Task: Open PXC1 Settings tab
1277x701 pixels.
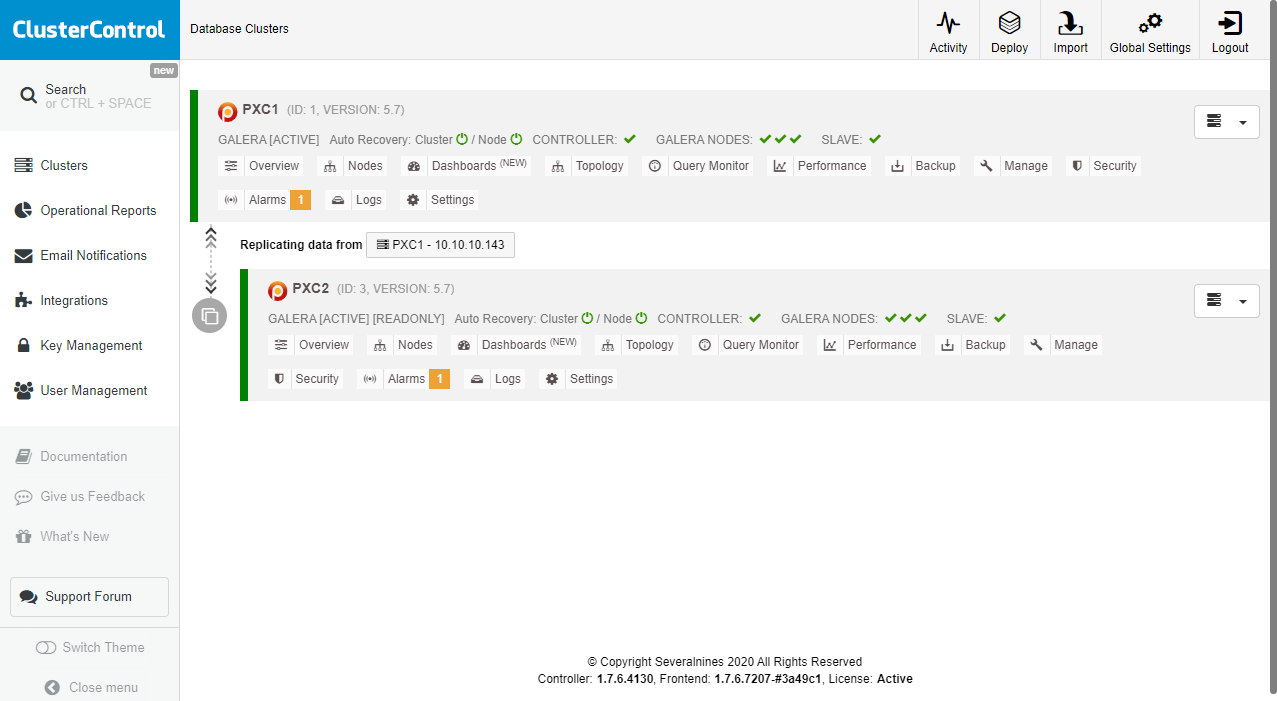Action: [x=439, y=200]
